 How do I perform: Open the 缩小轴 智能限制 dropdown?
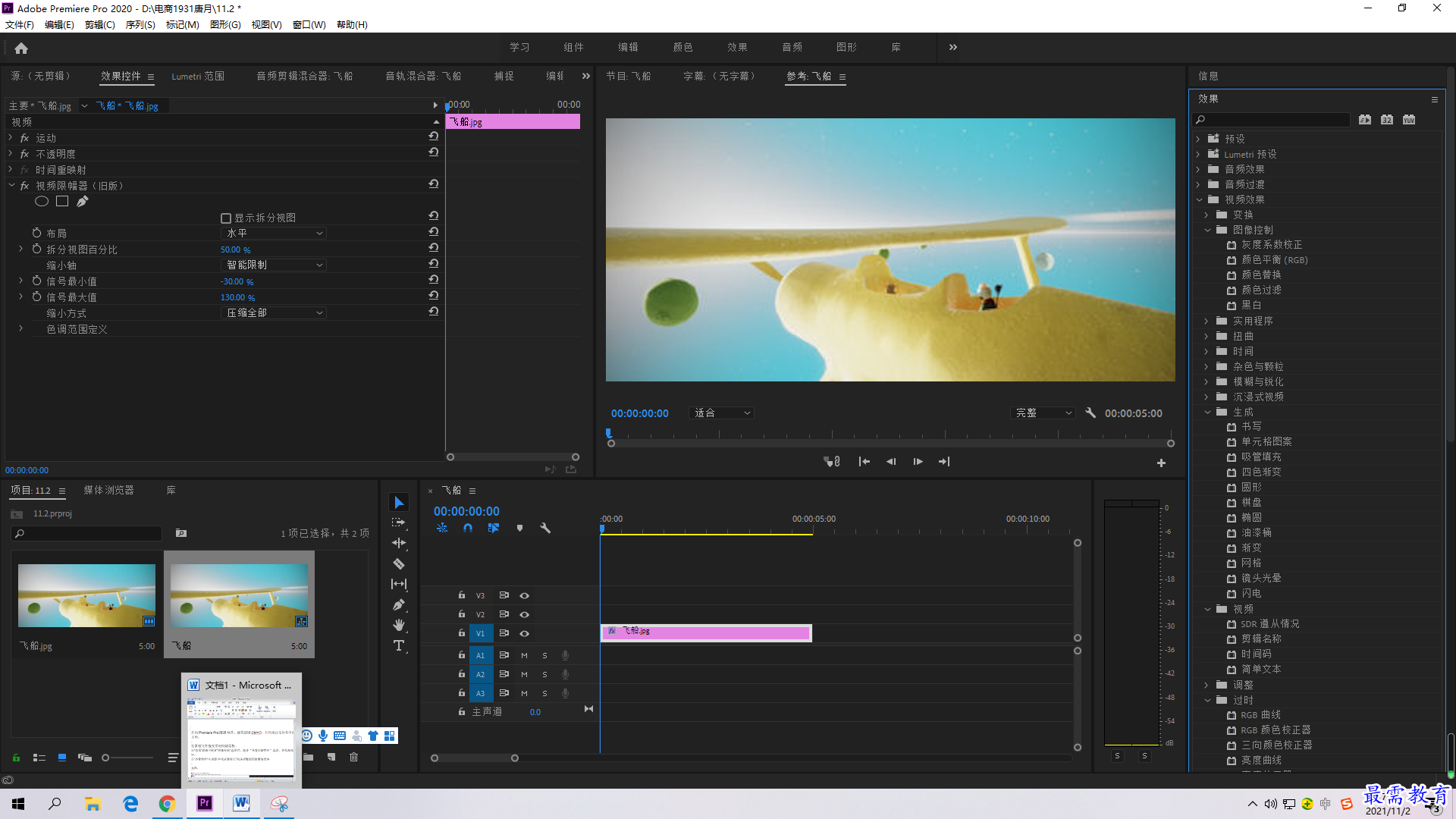pos(274,265)
